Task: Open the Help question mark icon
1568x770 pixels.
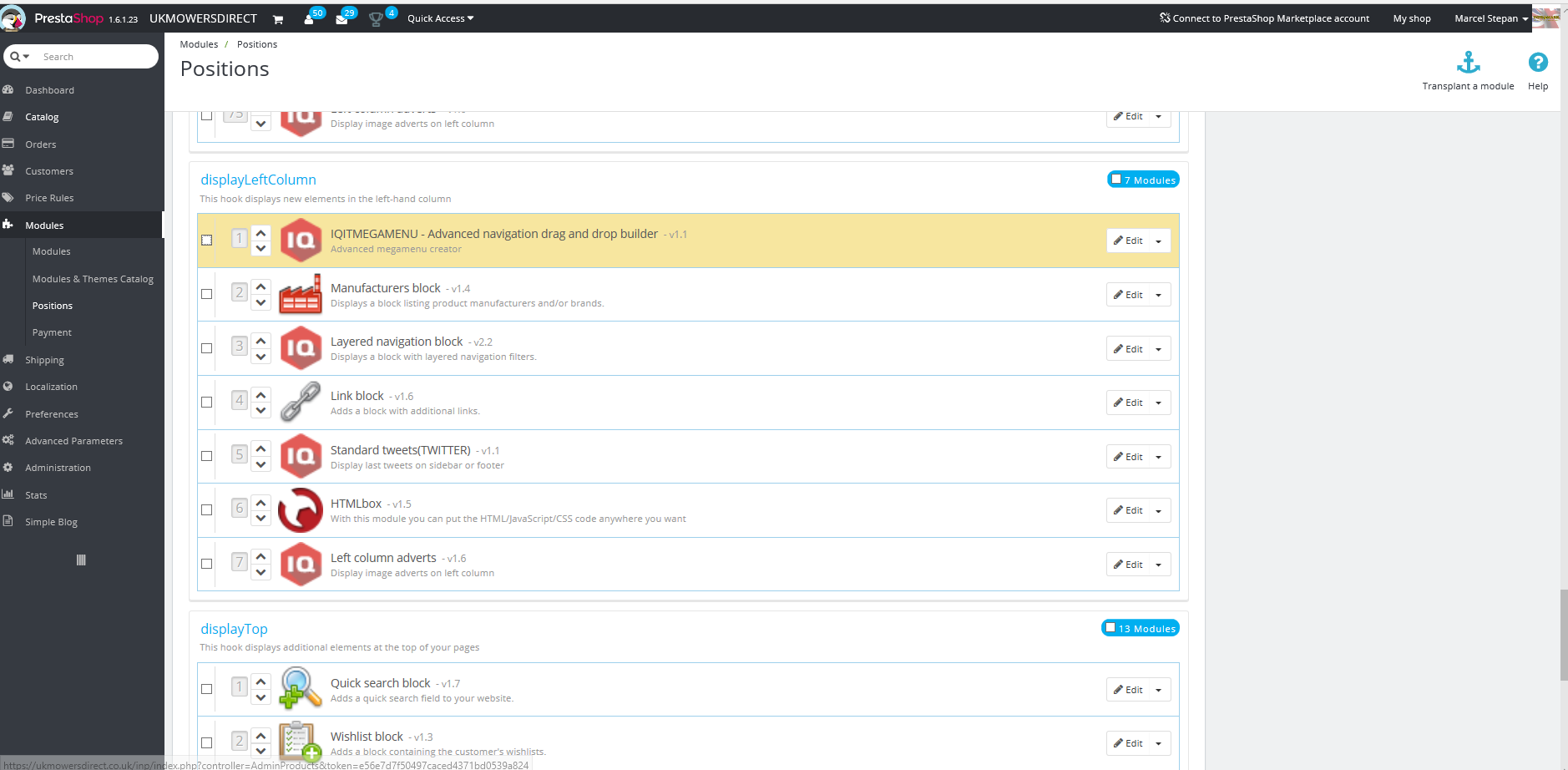Action: click(1537, 63)
